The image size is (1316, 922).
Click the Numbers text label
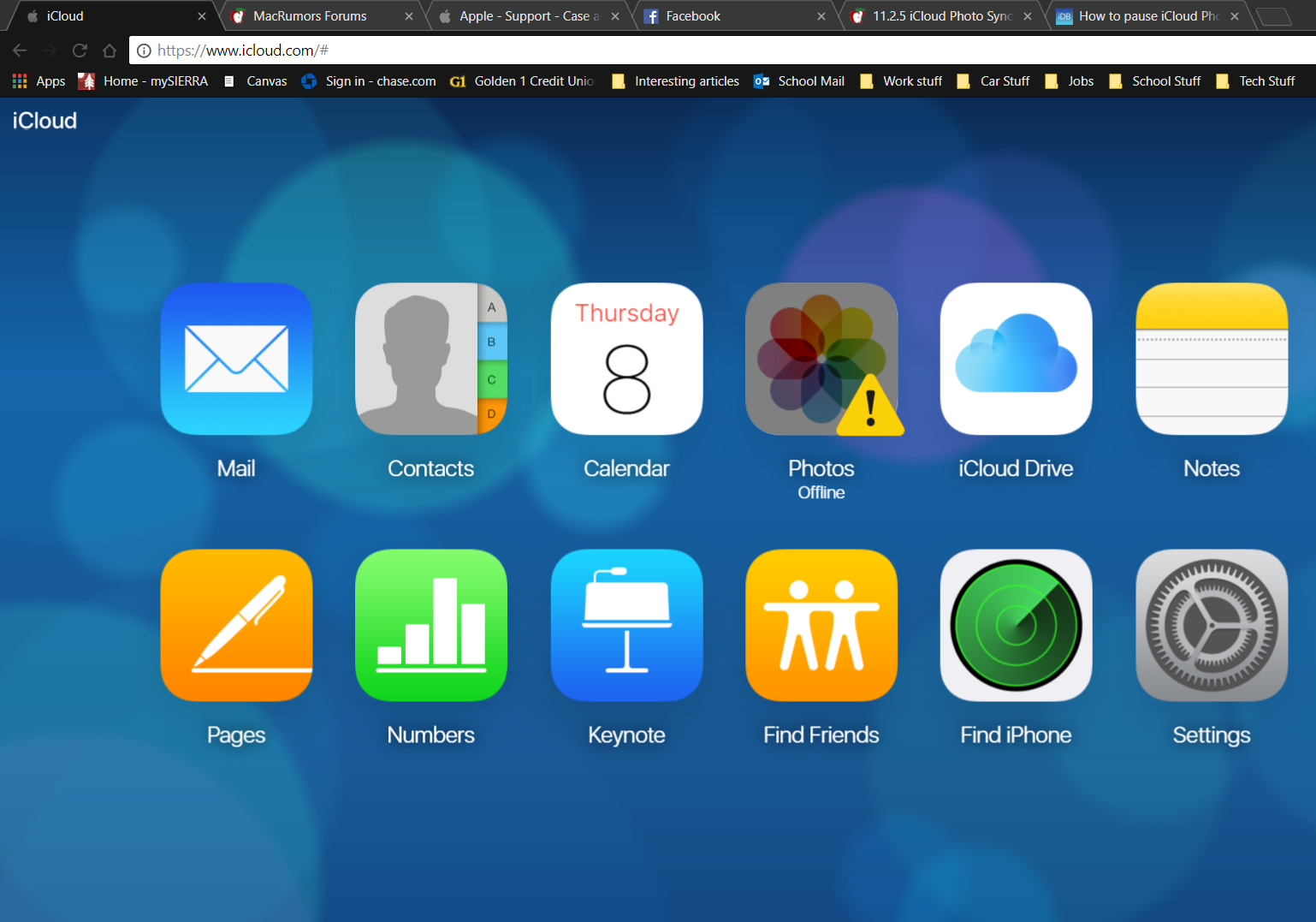click(x=430, y=735)
